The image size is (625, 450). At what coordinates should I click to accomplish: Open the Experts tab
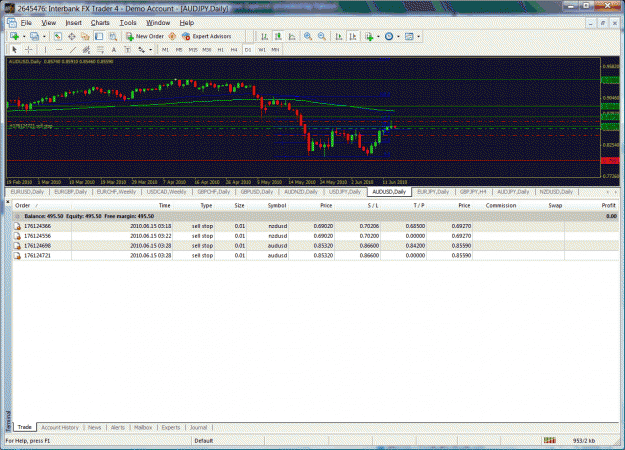pyautogui.click(x=171, y=427)
